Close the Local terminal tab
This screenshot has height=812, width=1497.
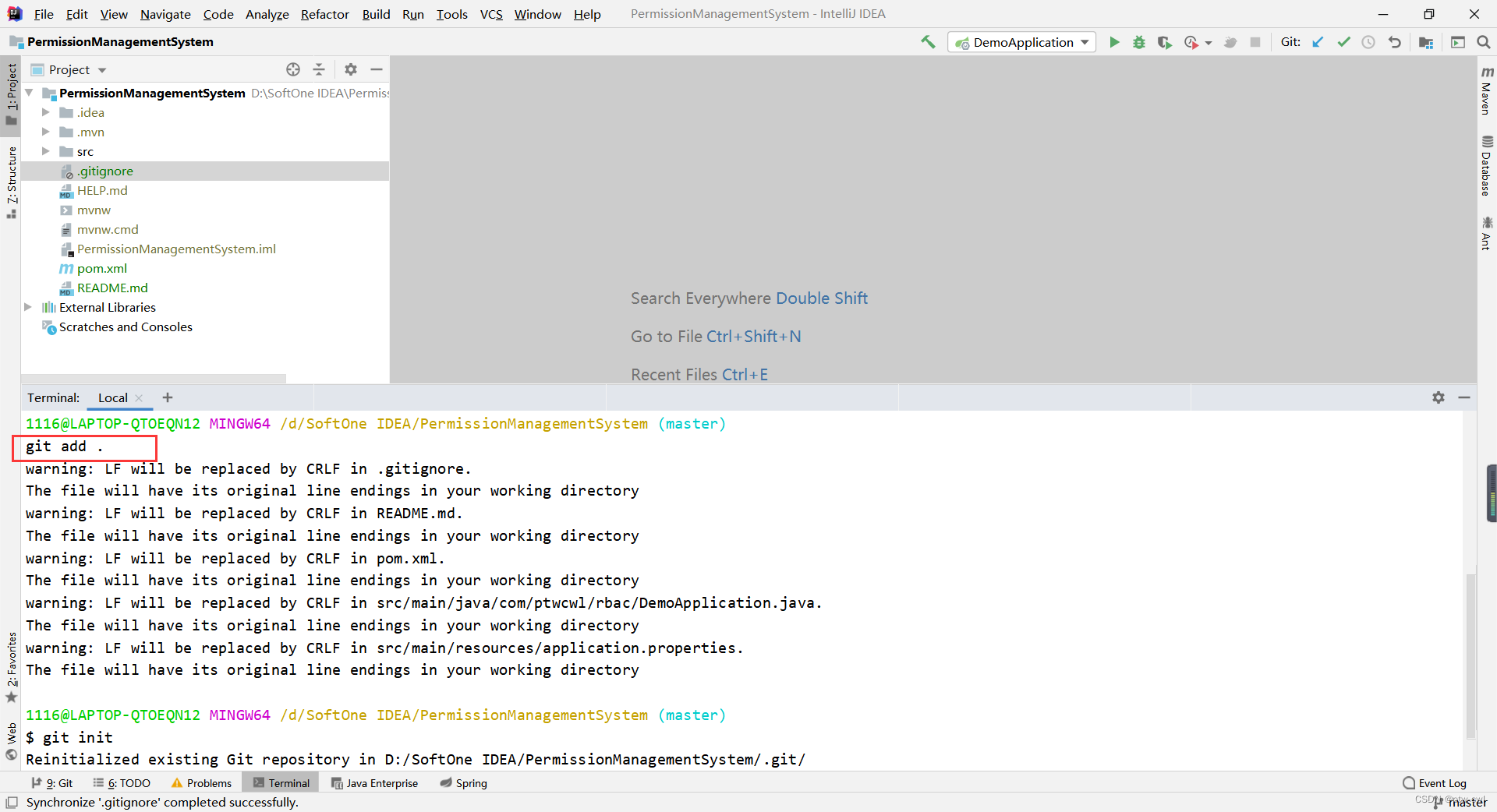(139, 398)
